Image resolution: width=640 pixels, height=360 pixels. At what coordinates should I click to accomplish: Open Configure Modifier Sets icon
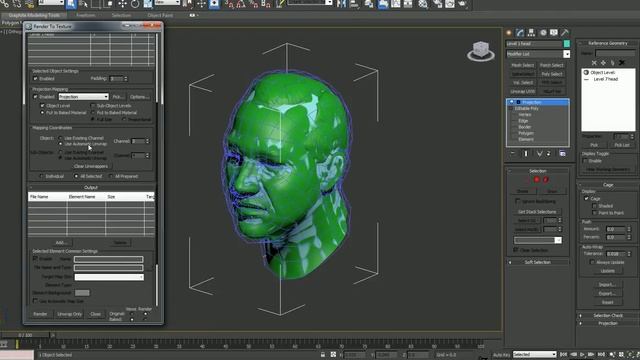563,153
